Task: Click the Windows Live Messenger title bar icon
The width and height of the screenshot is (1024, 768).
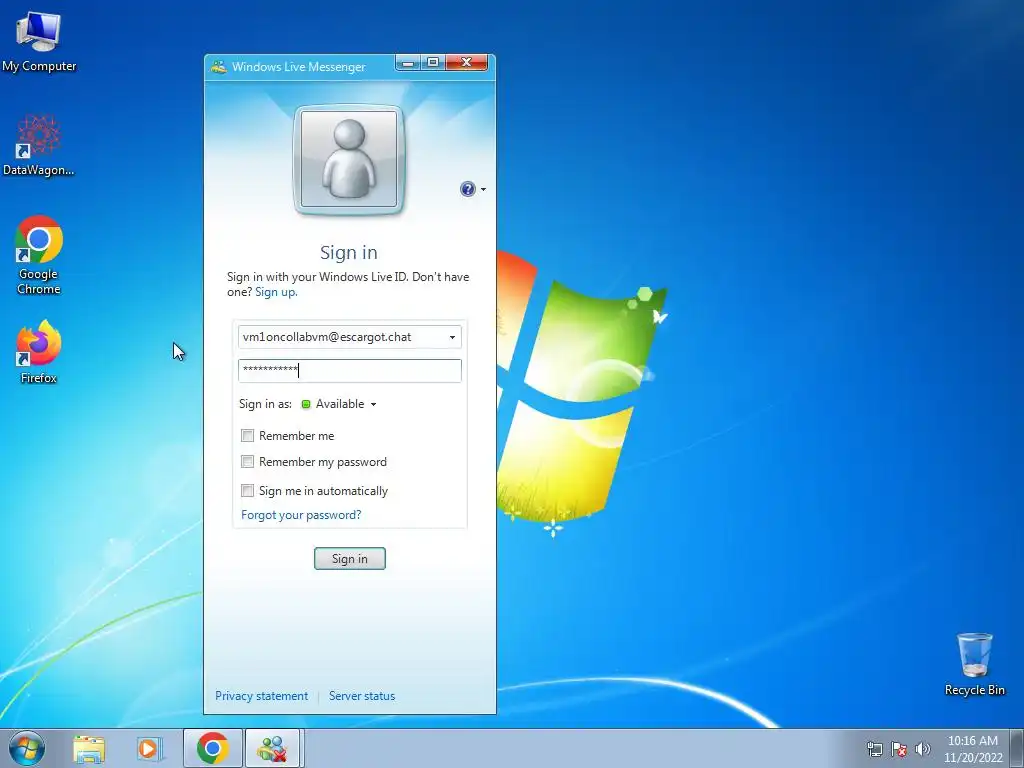Action: pyautogui.click(x=219, y=67)
